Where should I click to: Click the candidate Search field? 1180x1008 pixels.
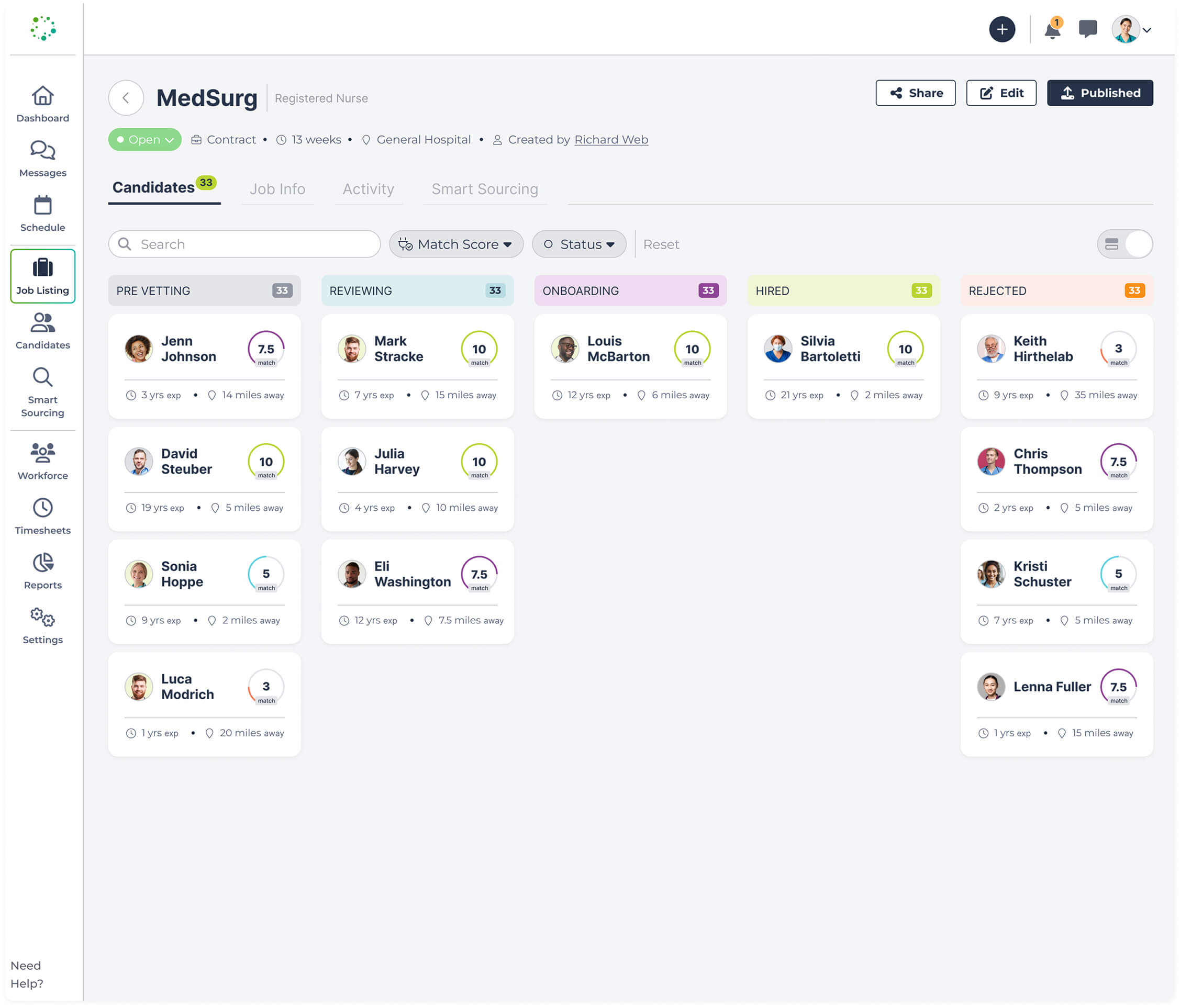(x=245, y=244)
